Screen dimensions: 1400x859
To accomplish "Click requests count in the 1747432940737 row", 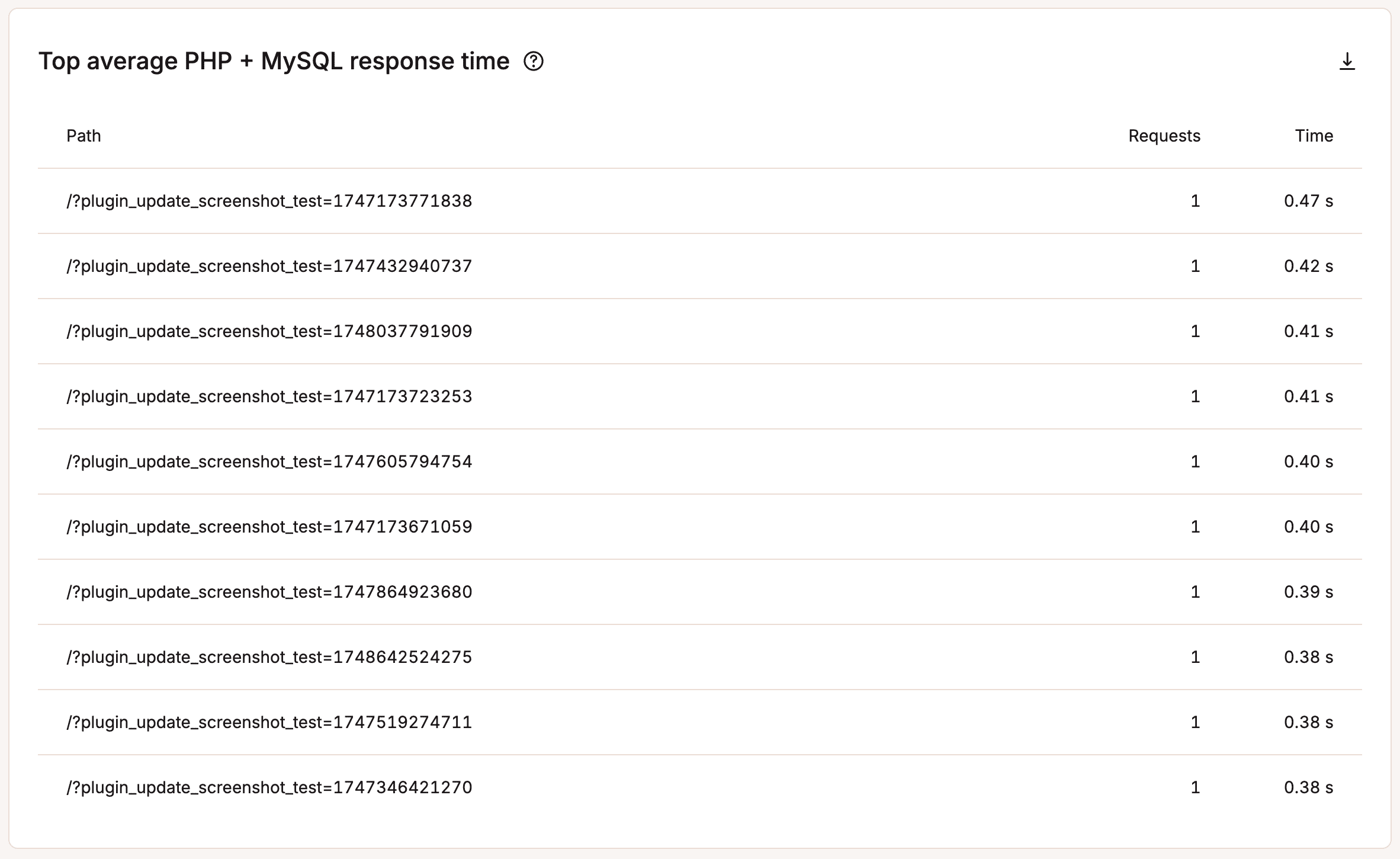I will pos(1195,266).
